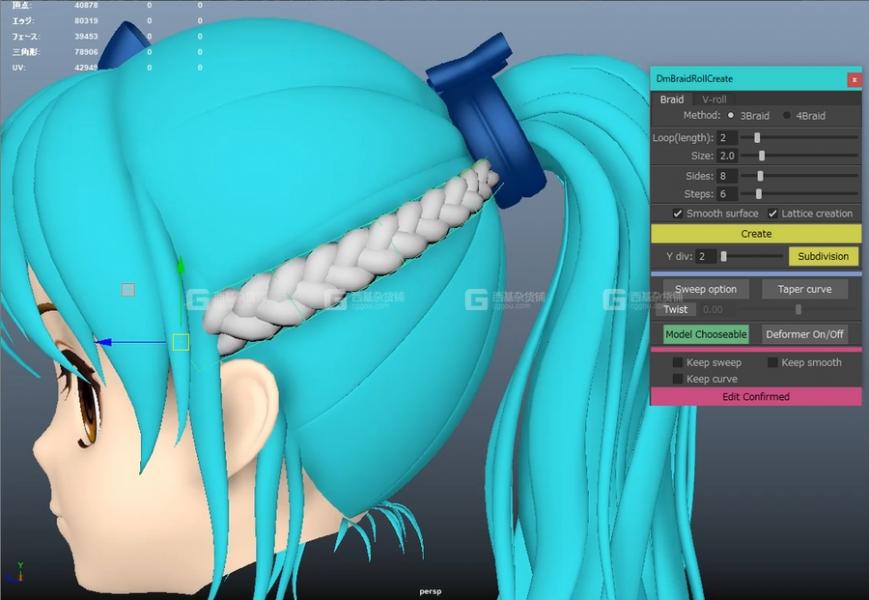Enable the Keep sweep checkbox
Image resolution: width=869 pixels, height=600 pixels.
coord(677,362)
